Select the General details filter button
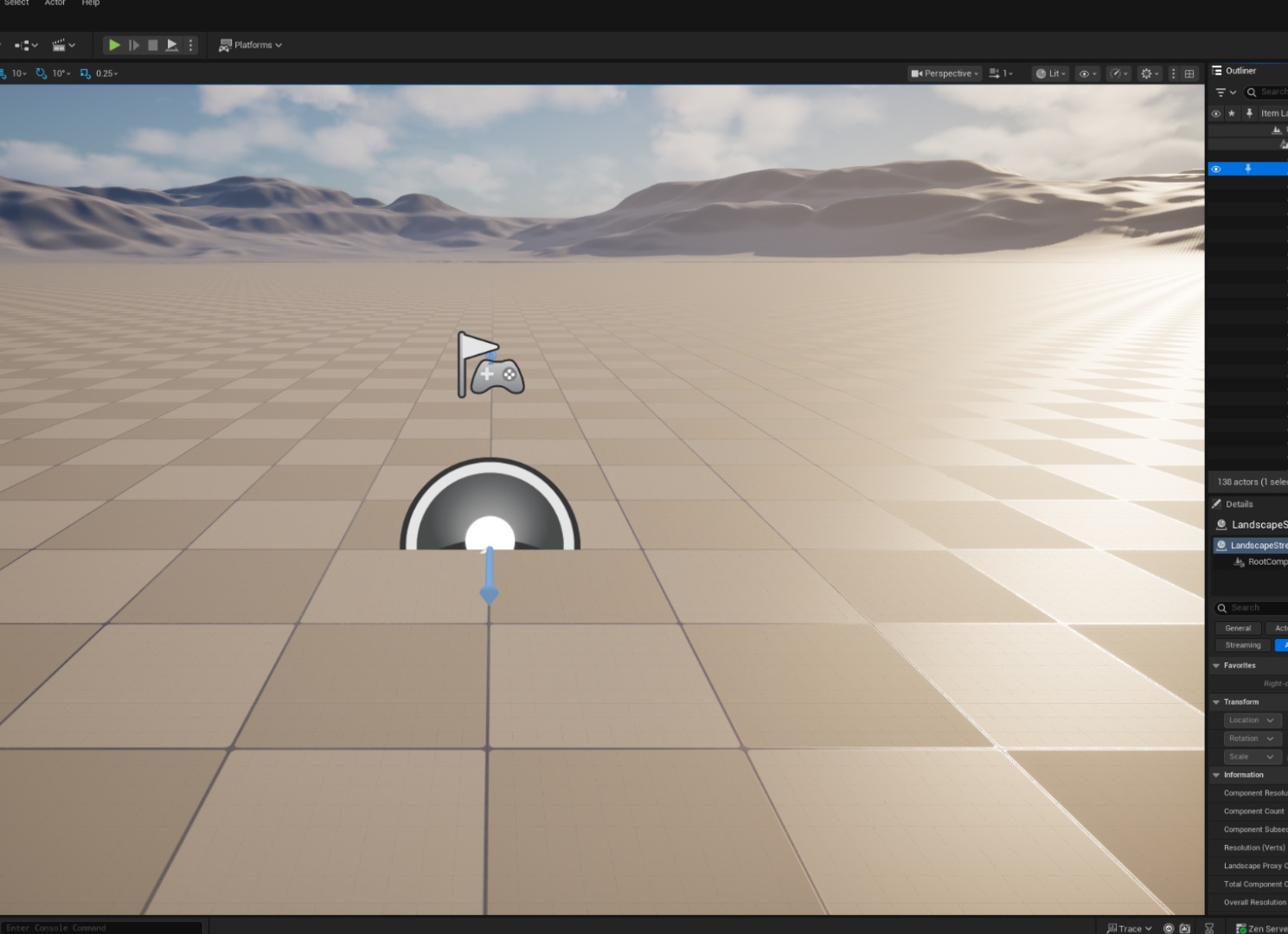 point(1238,629)
